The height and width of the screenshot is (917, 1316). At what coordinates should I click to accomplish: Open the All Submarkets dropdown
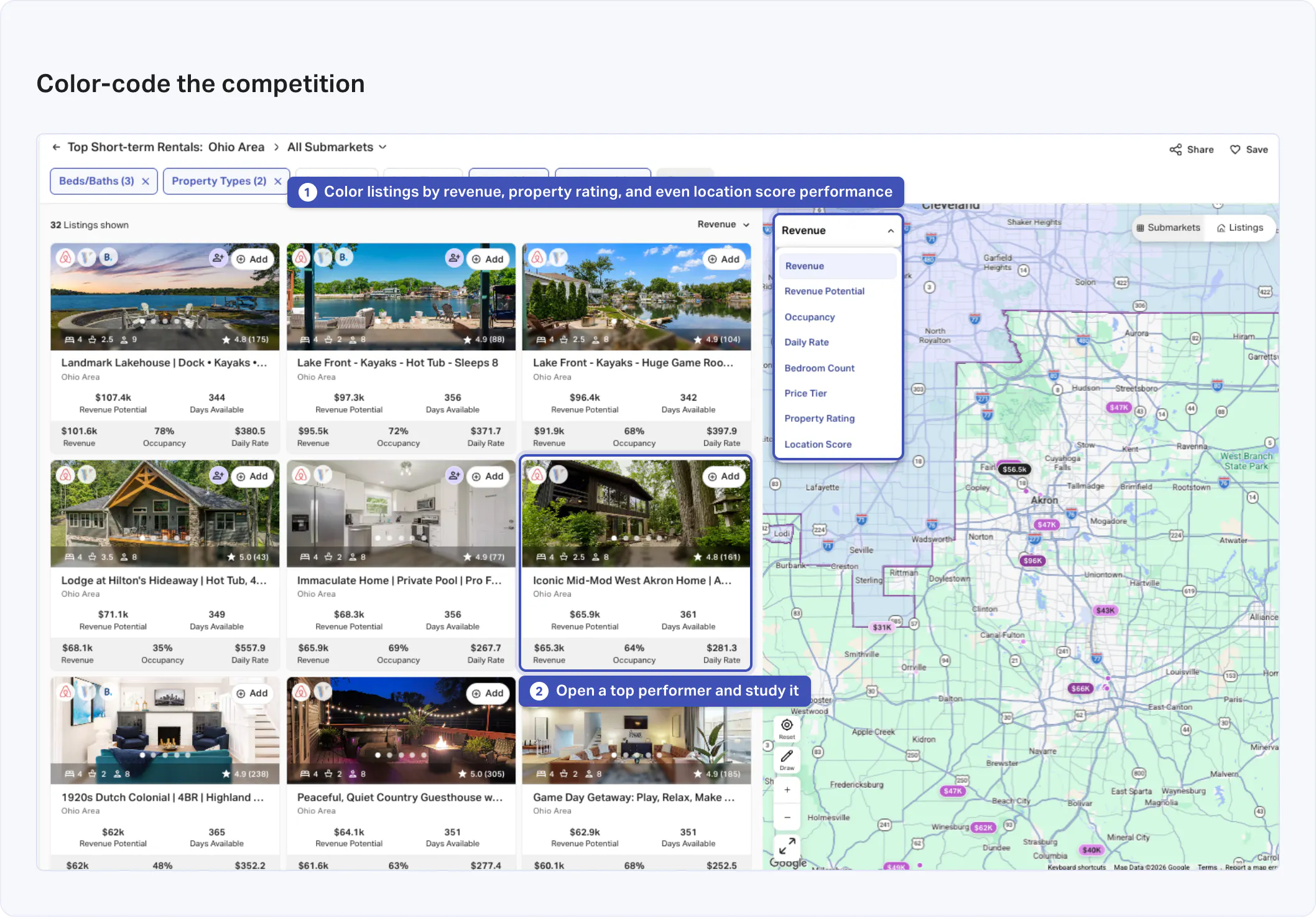click(336, 147)
